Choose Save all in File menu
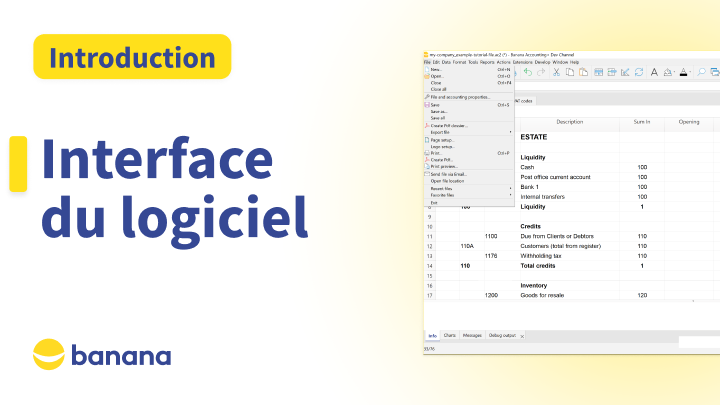 (x=468, y=118)
